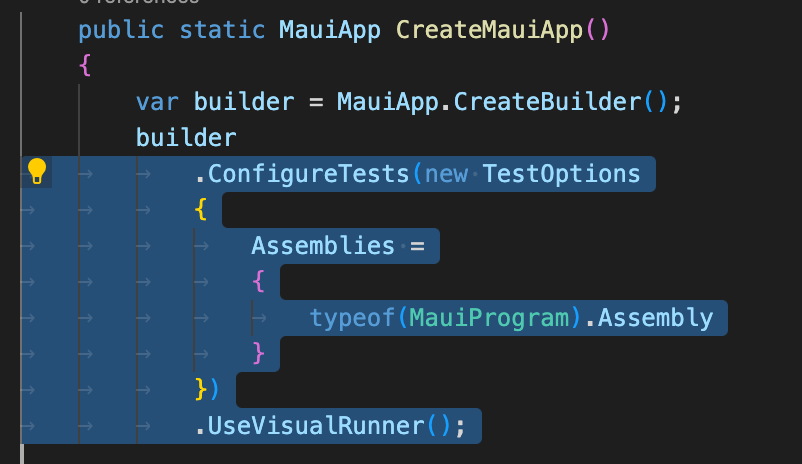Click the .Assembly property after typeof
802x464 pixels.
[x=649, y=318]
